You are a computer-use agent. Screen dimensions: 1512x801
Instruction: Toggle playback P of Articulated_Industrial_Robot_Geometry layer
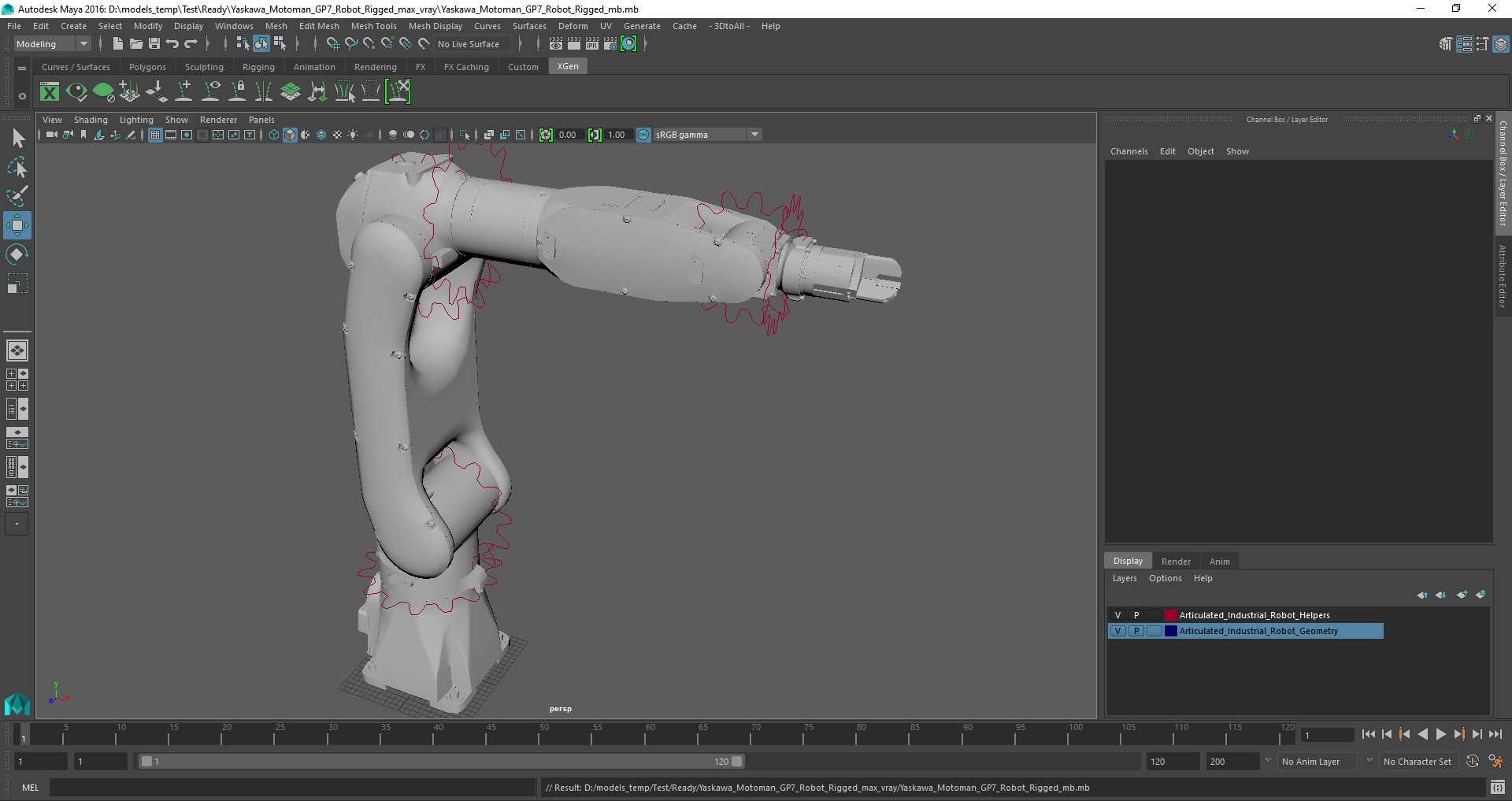1136,631
